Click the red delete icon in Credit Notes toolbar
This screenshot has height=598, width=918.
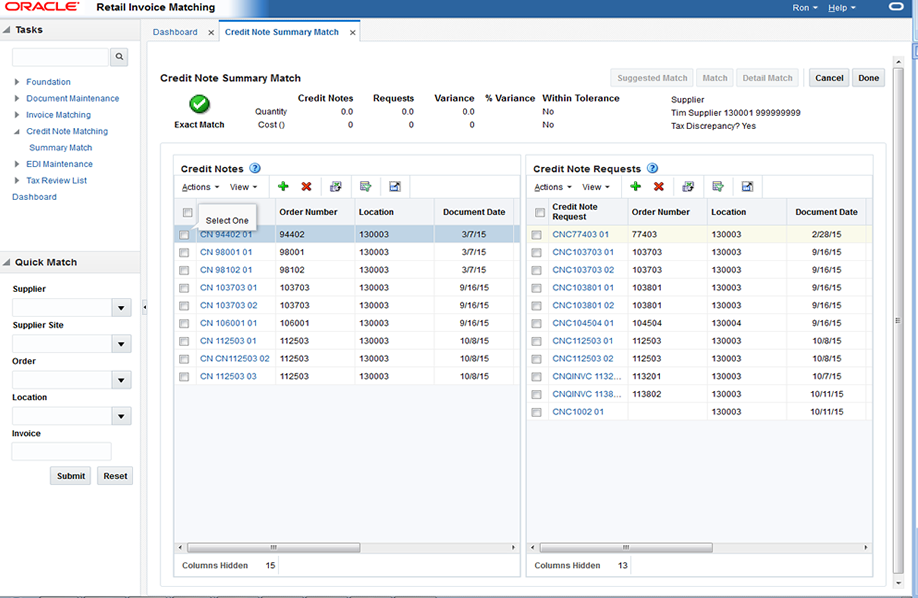click(306, 187)
